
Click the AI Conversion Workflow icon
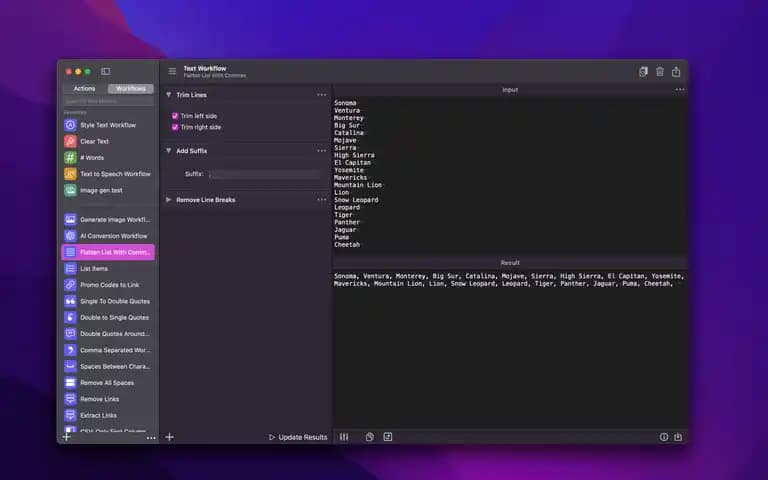point(71,236)
